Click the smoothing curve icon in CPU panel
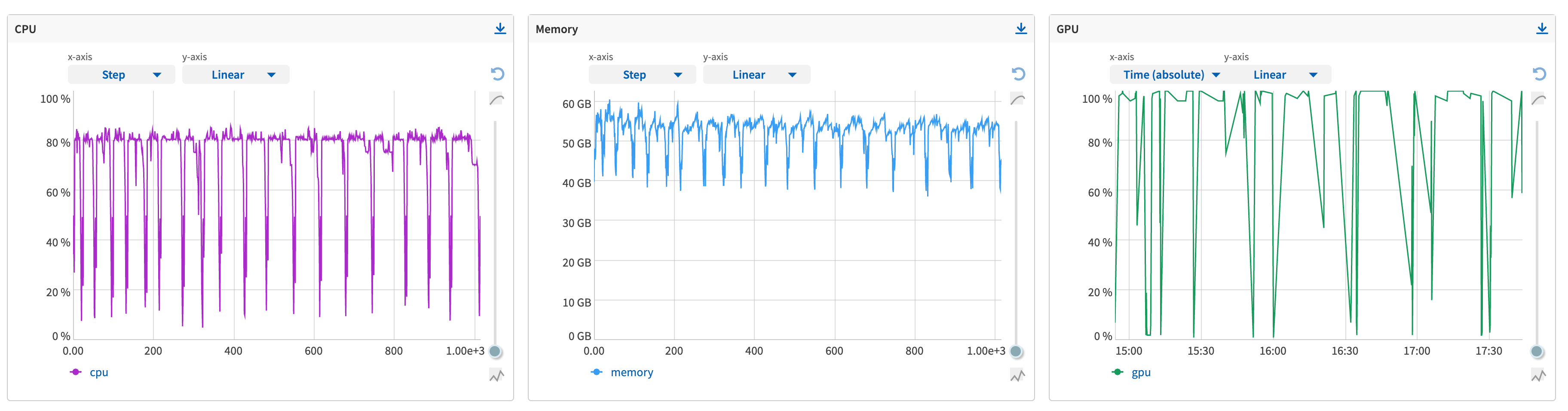This screenshot has width=1568, height=411. [x=497, y=99]
